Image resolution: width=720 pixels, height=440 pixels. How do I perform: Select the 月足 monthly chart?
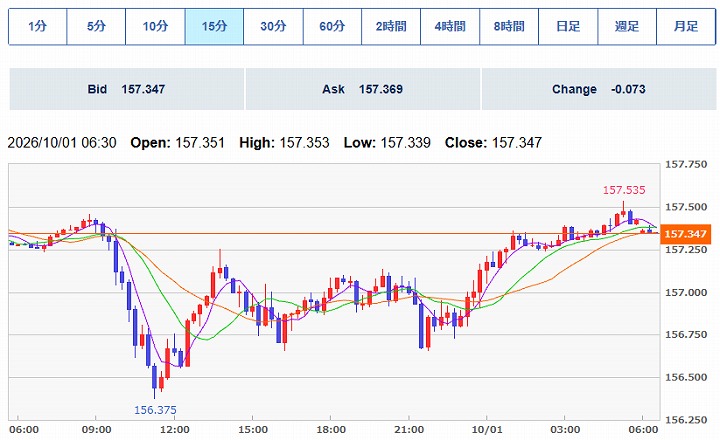coord(686,26)
